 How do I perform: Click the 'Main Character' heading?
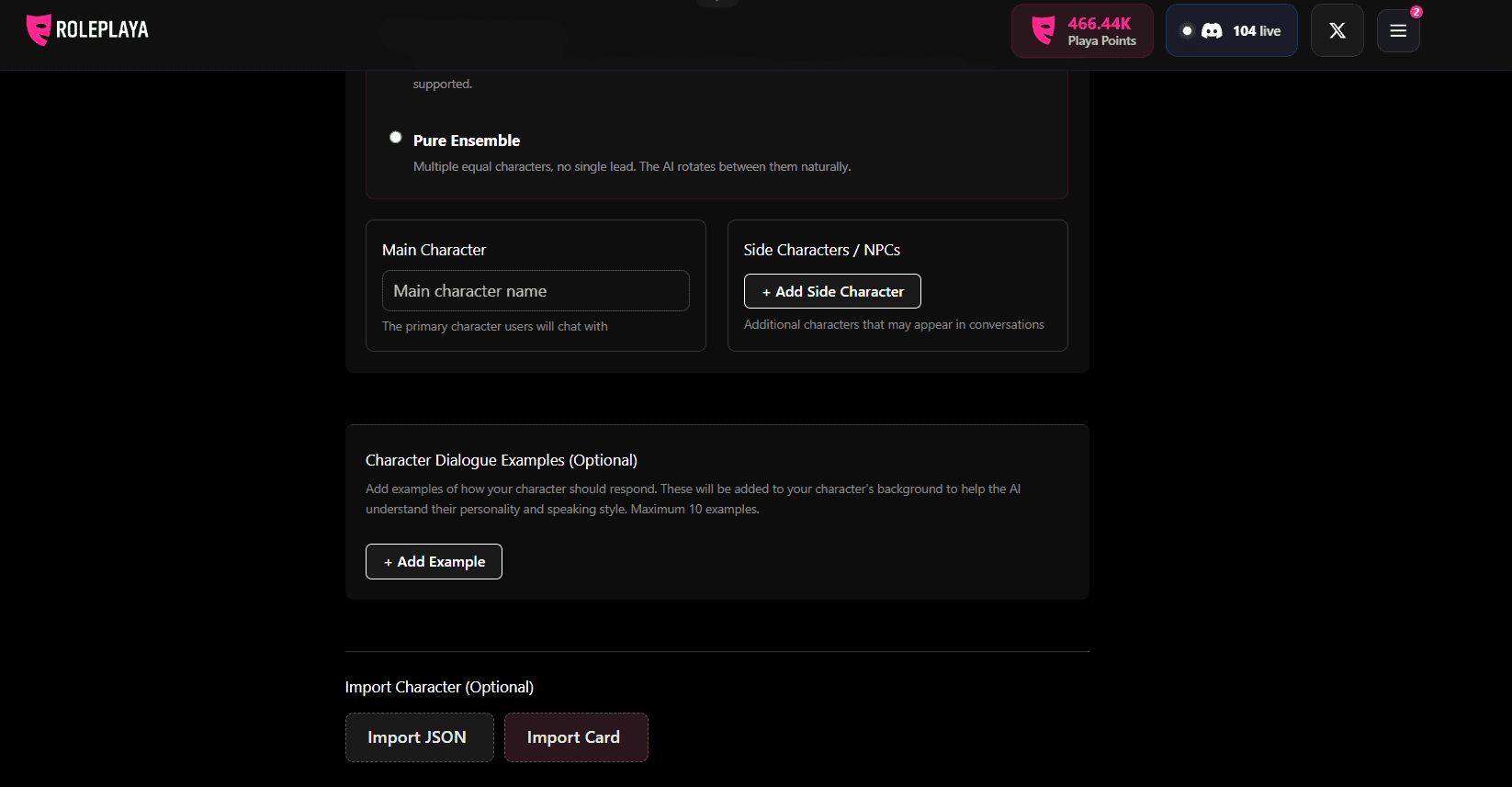tap(434, 250)
